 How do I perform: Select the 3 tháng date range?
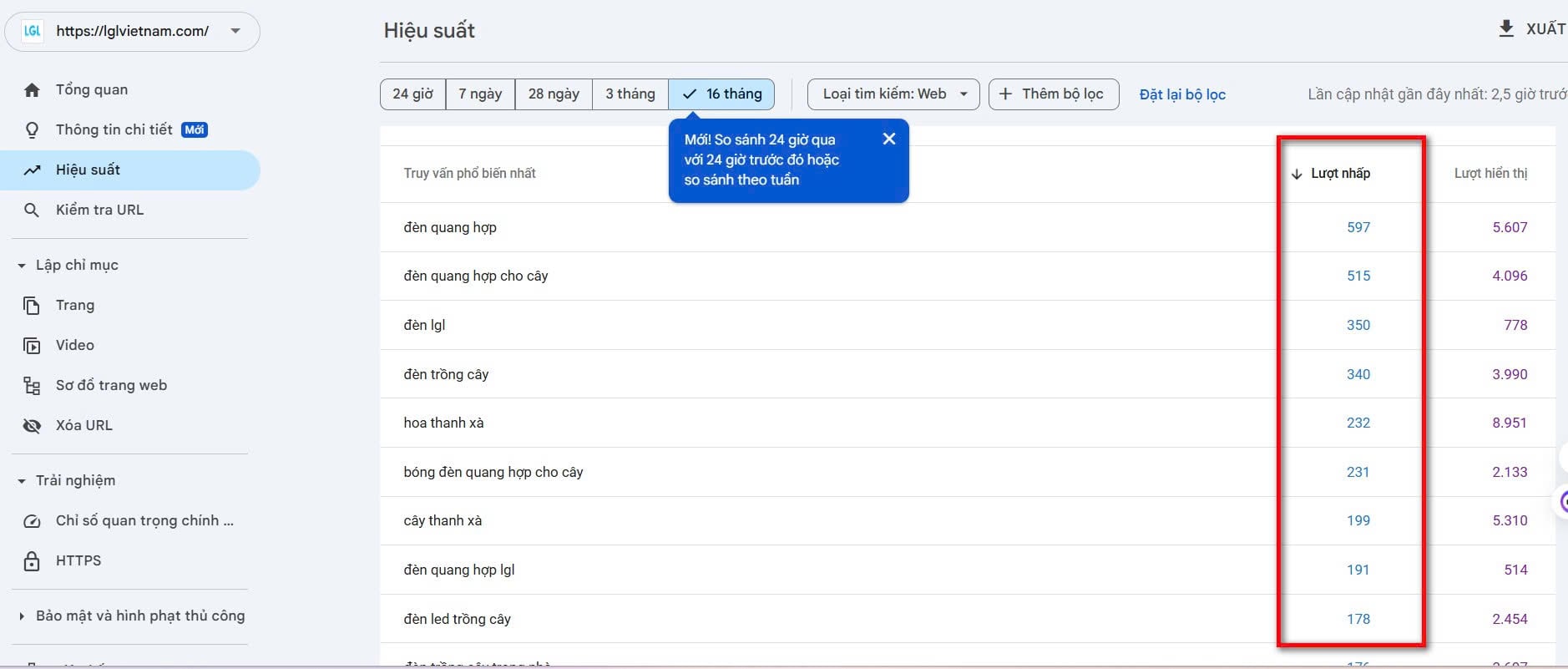pyautogui.click(x=630, y=94)
